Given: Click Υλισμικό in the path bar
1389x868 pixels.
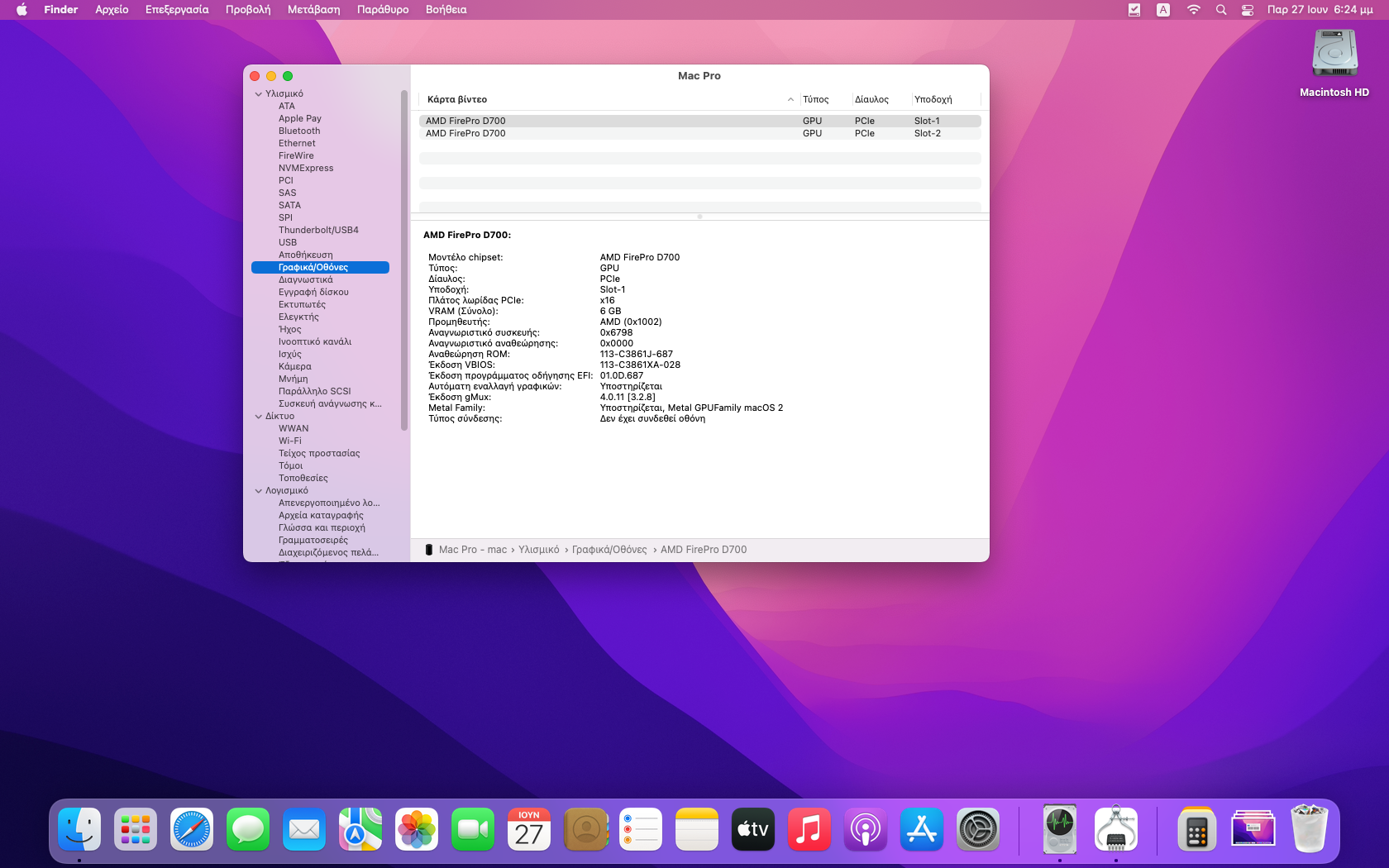Looking at the screenshot, I should pyautogui.click(x=539, y=550).
